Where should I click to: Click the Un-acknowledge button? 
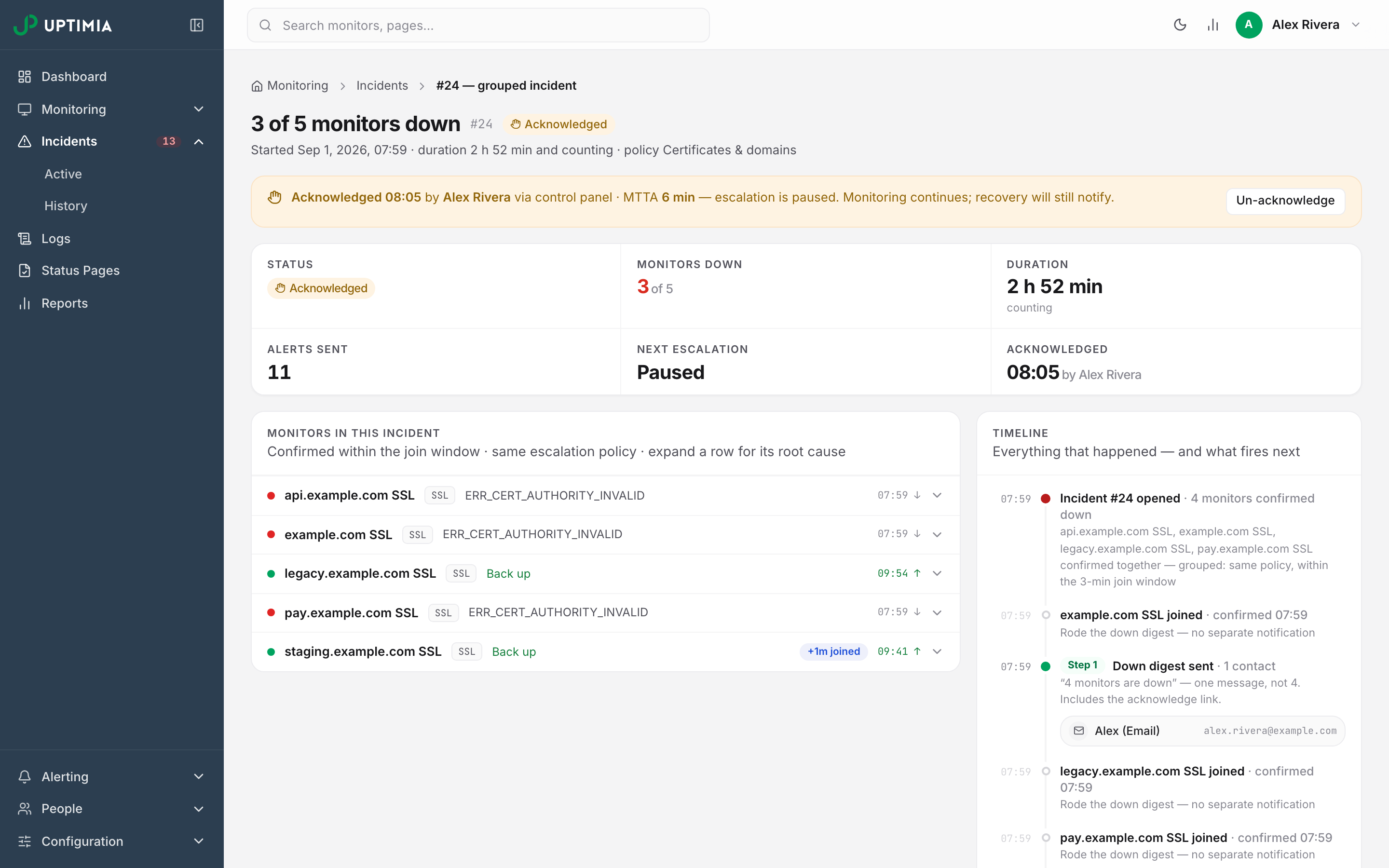click(1285, 201)
